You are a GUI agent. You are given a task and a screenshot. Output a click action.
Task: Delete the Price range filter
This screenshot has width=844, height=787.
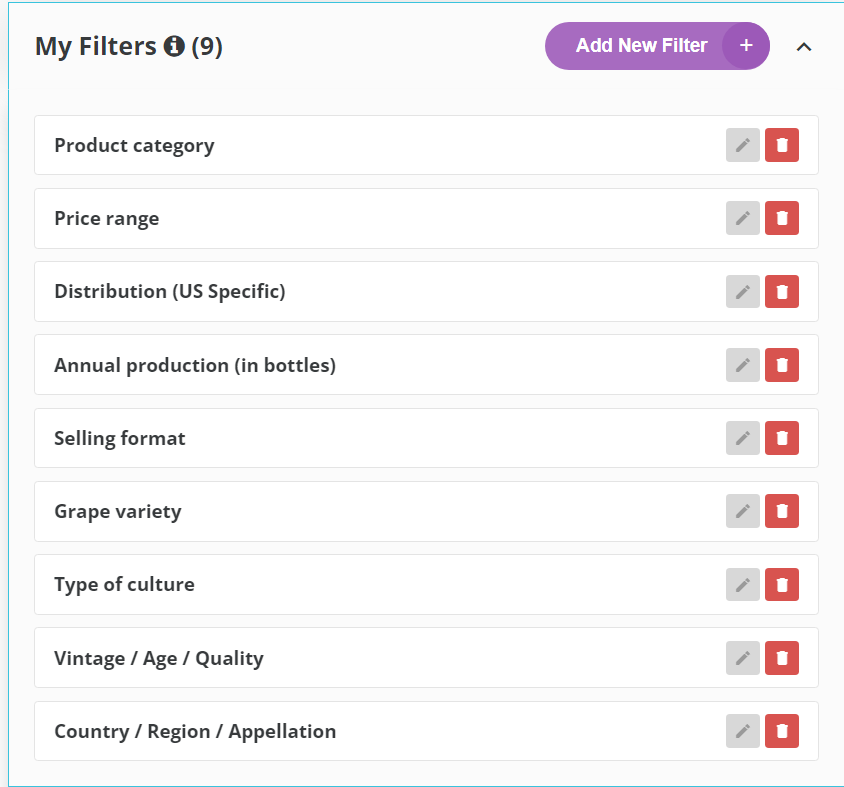[782, 218]
